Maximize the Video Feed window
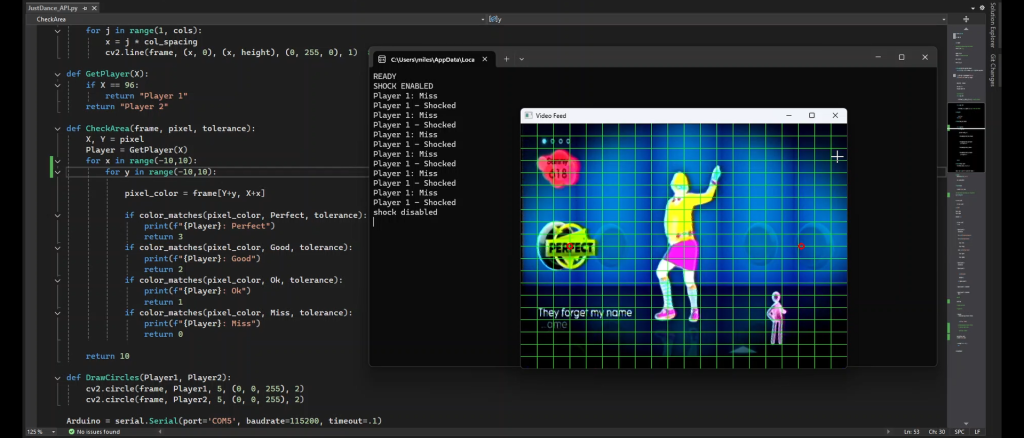The width and height of the screenshot is (1024, 438). [811, 116]
